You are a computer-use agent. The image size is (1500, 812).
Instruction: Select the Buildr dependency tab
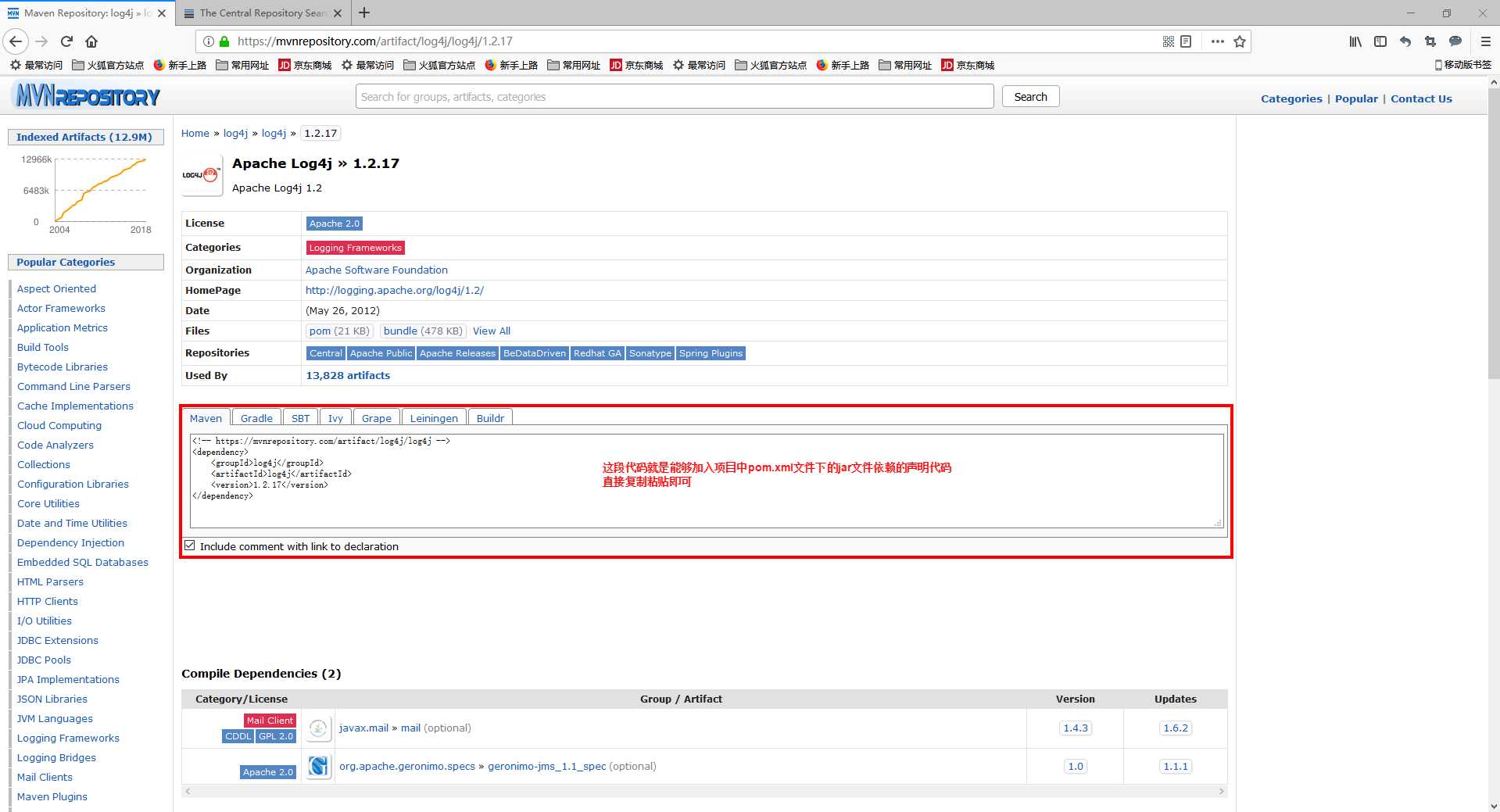[x=490, y=418]
